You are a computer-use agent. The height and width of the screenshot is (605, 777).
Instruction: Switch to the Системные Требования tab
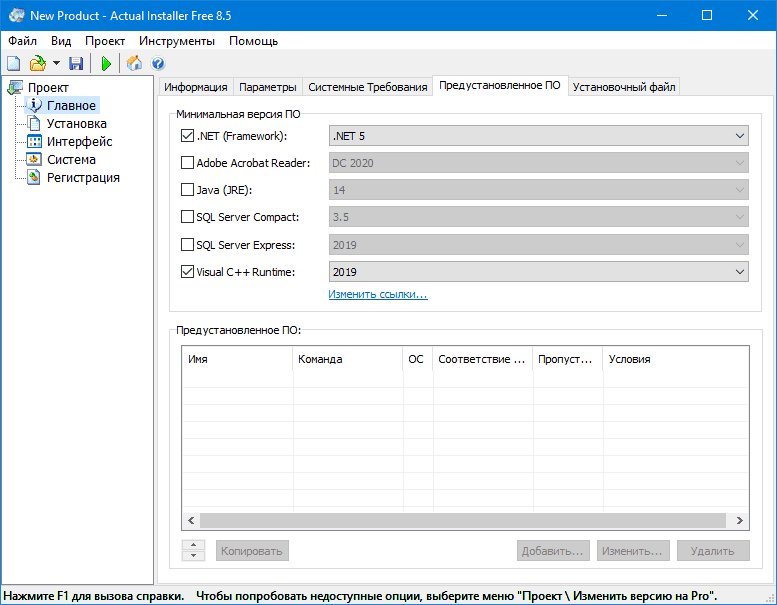pyautogui.click(x=367, y=87)
